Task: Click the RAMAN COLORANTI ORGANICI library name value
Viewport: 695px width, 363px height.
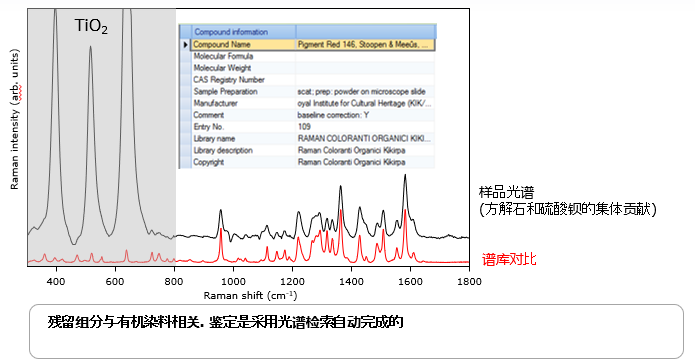Action: pos(365,139)
